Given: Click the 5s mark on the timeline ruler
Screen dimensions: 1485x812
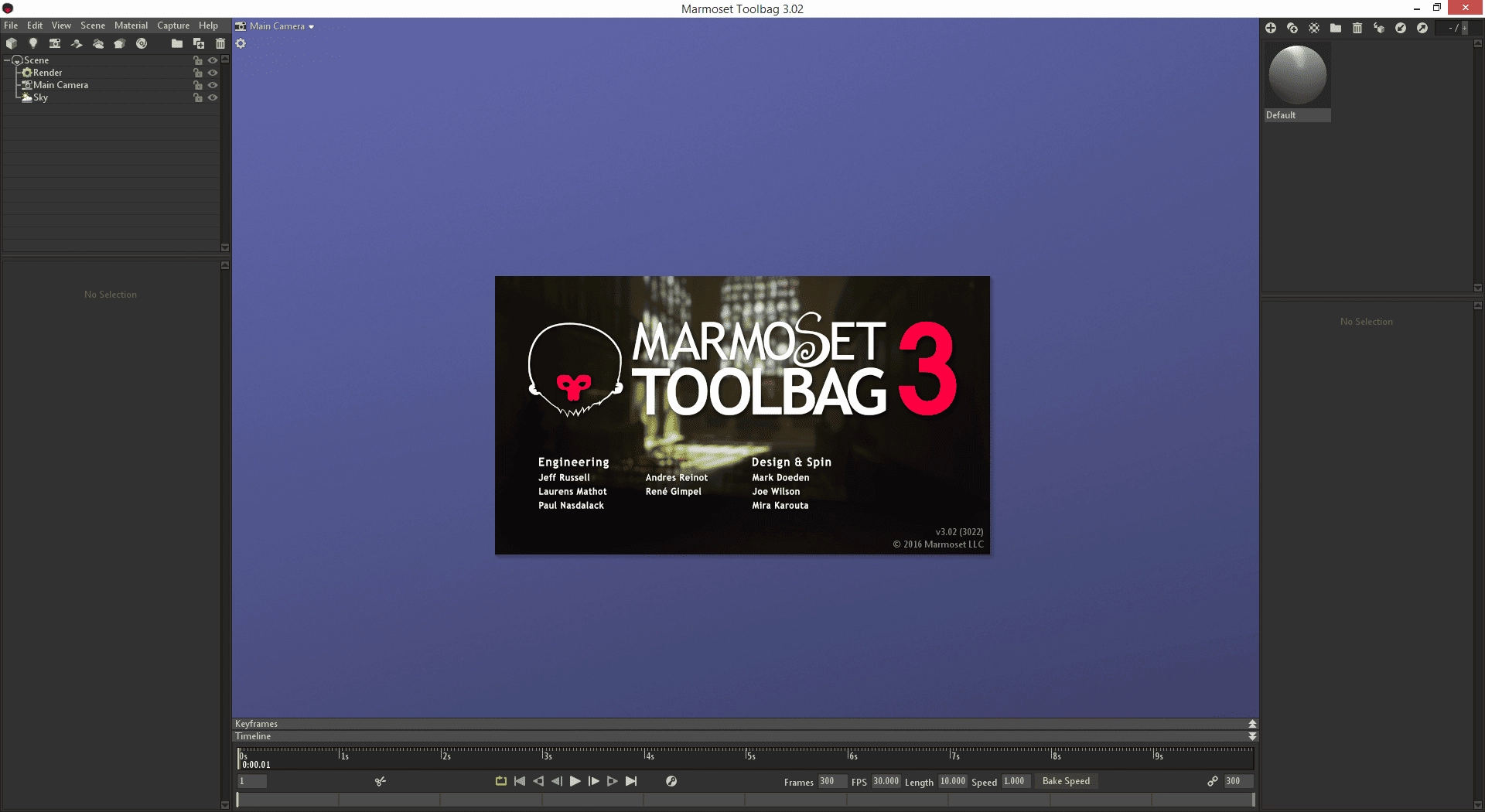Looking at the screenshot, I should 750,756.
